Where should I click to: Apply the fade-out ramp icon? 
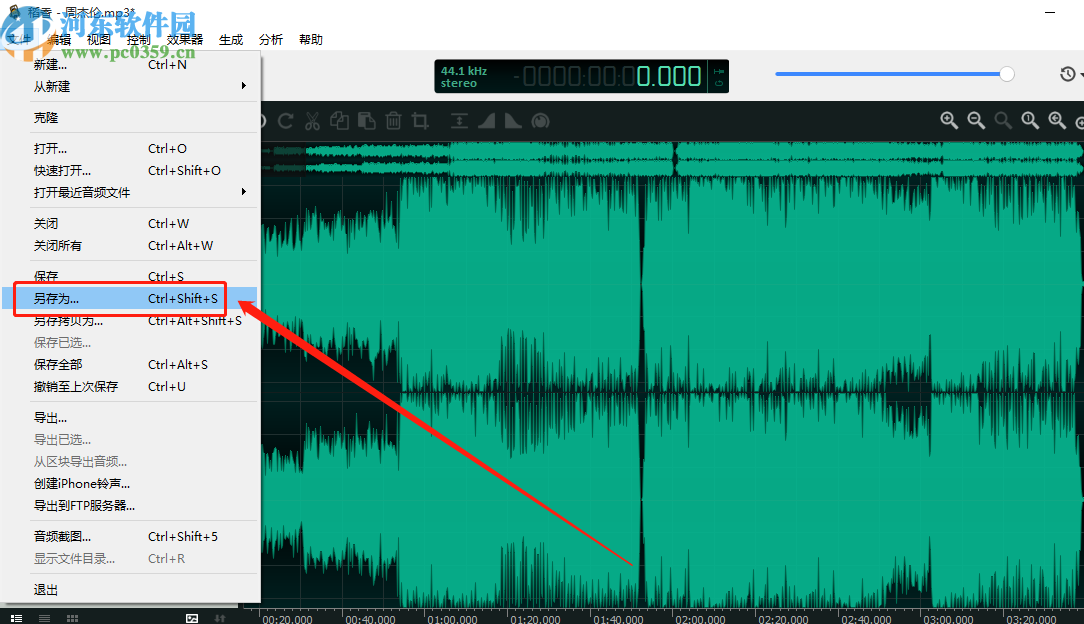tap(513, 121)
